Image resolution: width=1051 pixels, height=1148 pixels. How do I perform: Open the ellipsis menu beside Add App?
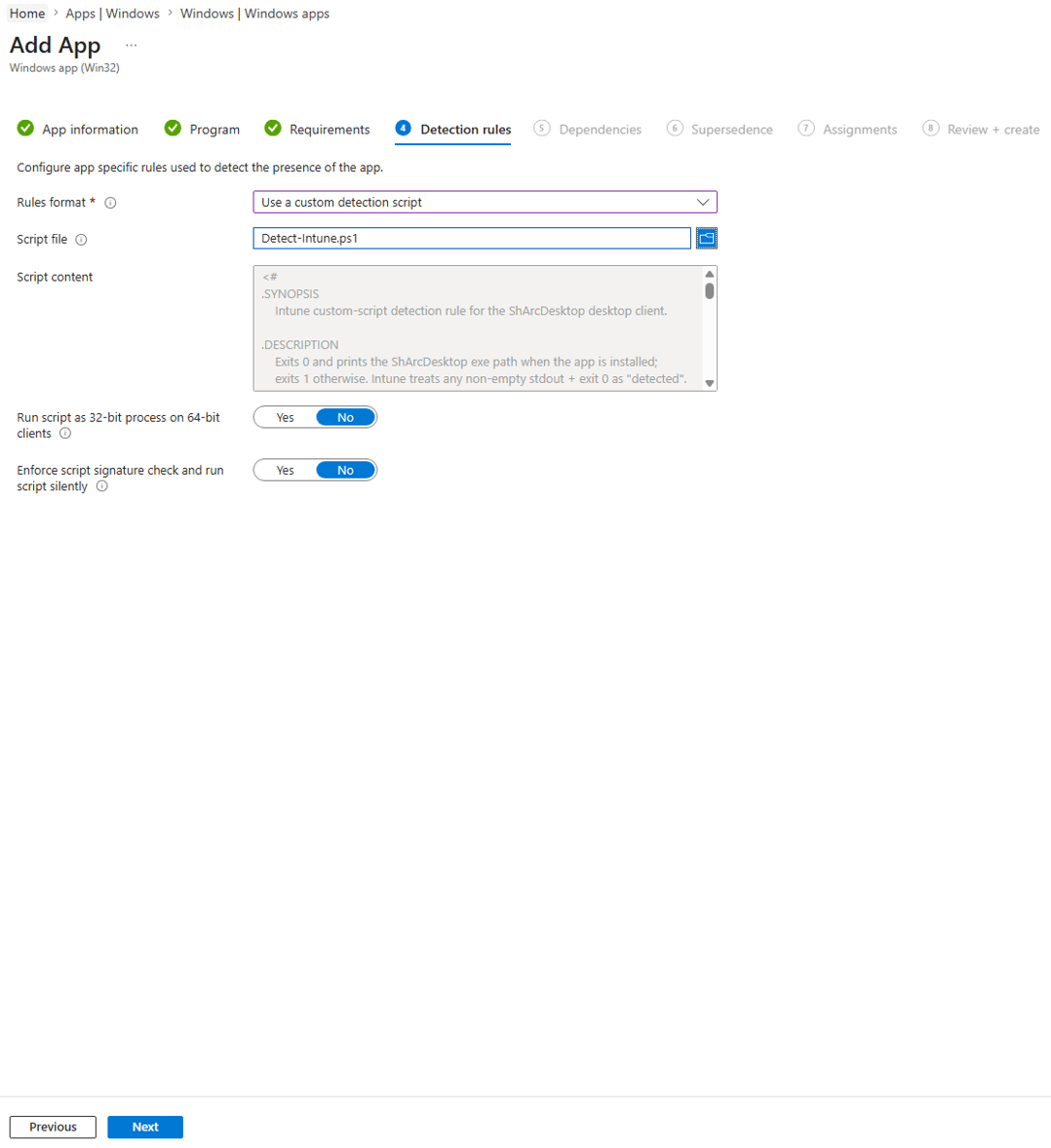point(131,46)
